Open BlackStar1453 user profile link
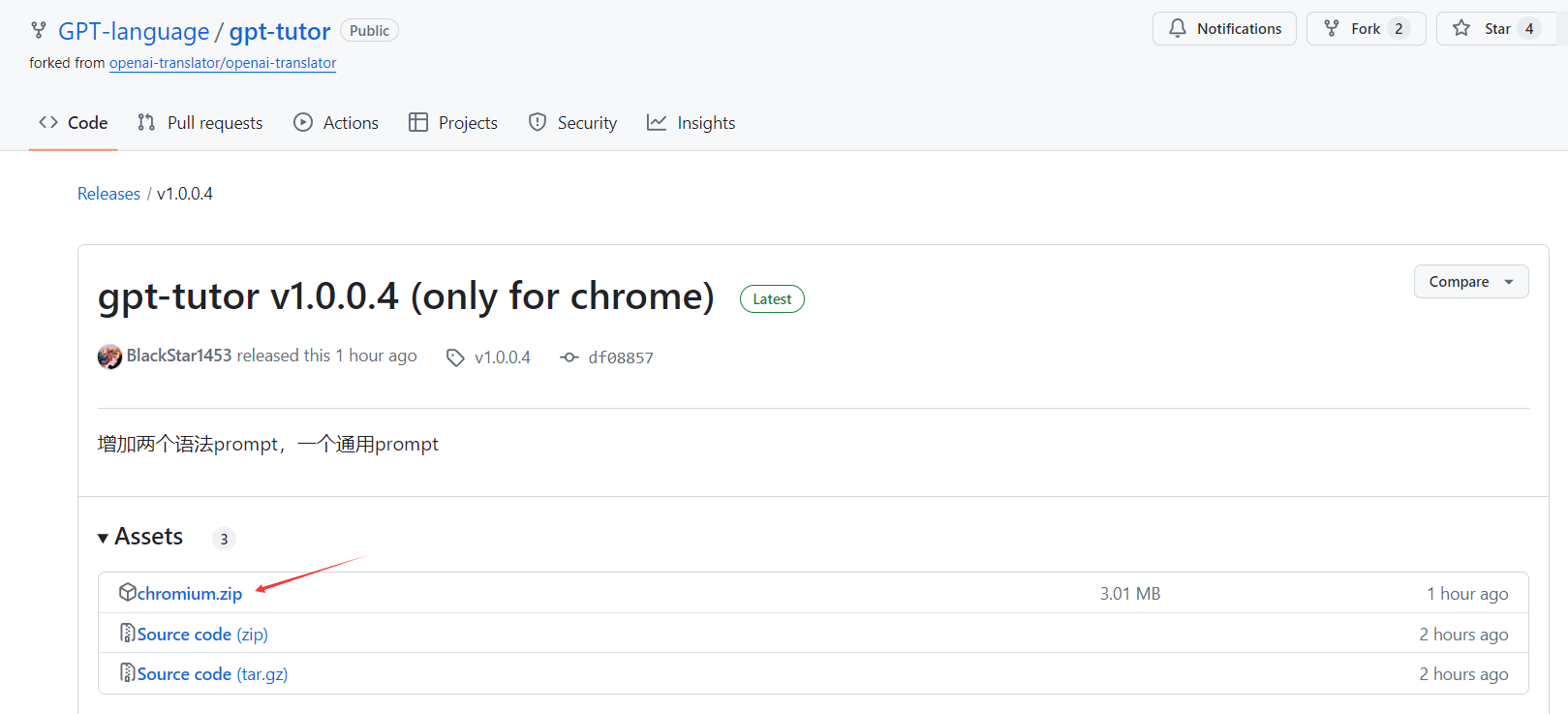Screen dimensions: 1568x714 [x=179, y=356]
